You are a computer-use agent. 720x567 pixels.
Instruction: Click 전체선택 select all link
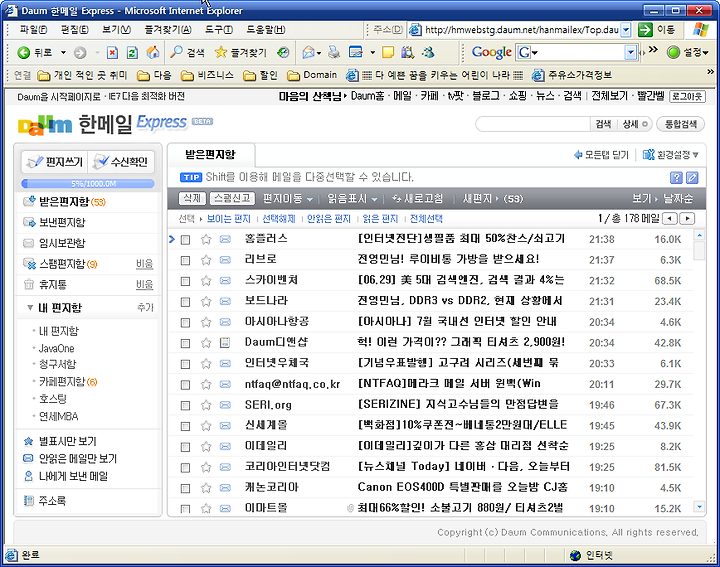(x=426, y=219)
